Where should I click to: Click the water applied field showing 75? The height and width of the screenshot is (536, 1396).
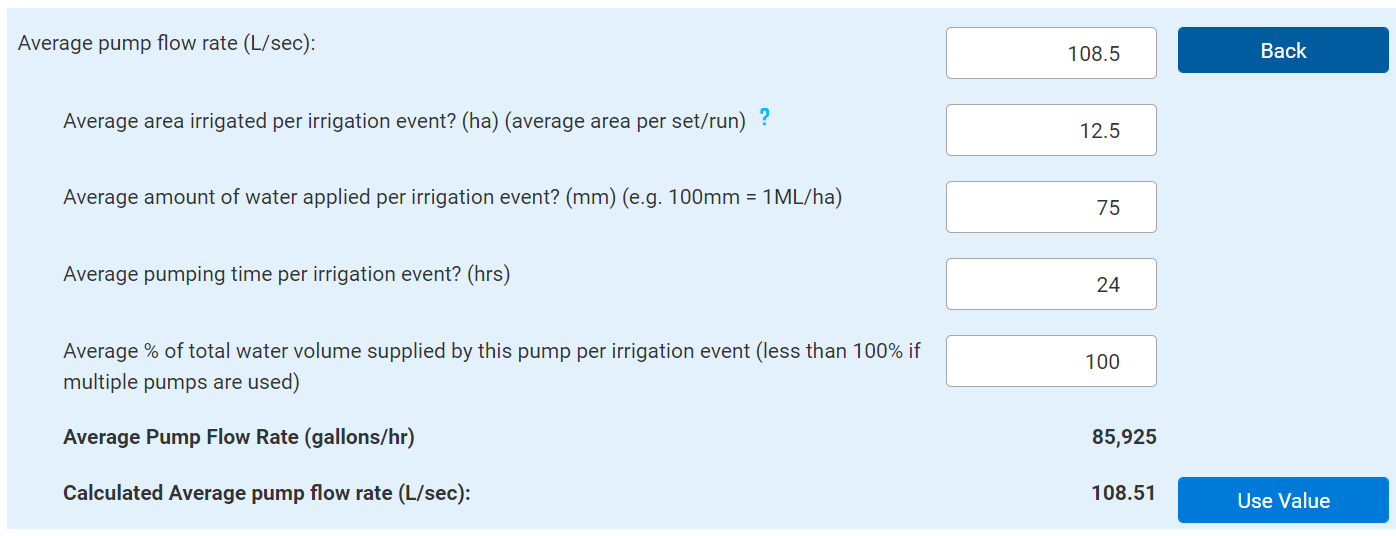pyautogui.click(x=1051, y=207)
